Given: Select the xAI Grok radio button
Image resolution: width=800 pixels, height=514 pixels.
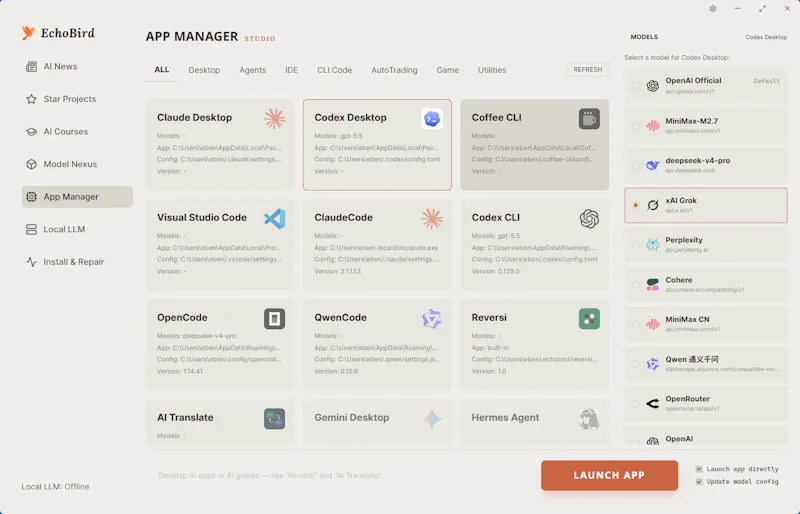Looking at the screenshot, I should pyautogui.click(x=635, y=205).
